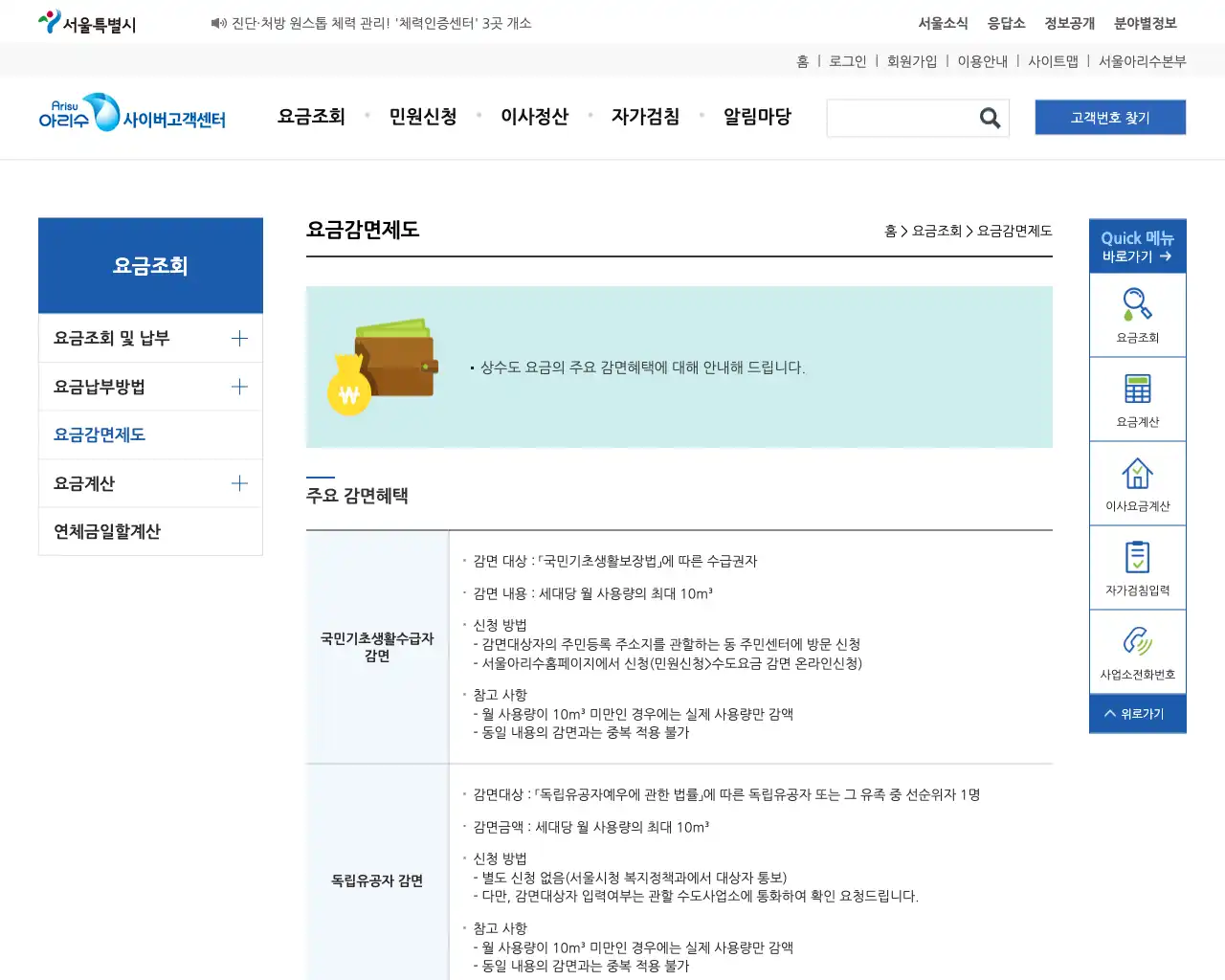Click the announcement speaker icon

[218, 24]
